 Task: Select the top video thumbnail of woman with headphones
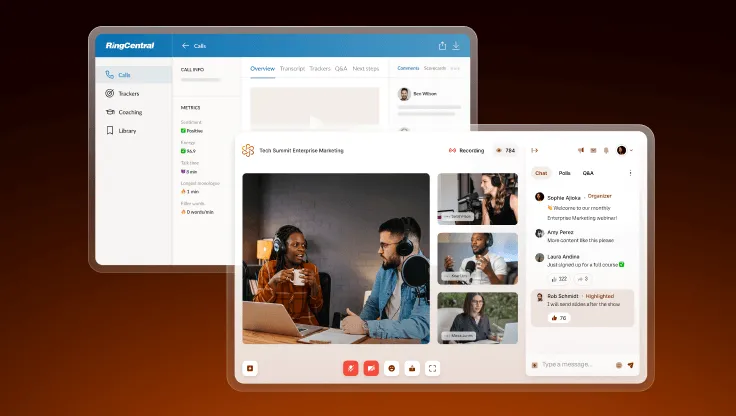(x=478, y=199)
